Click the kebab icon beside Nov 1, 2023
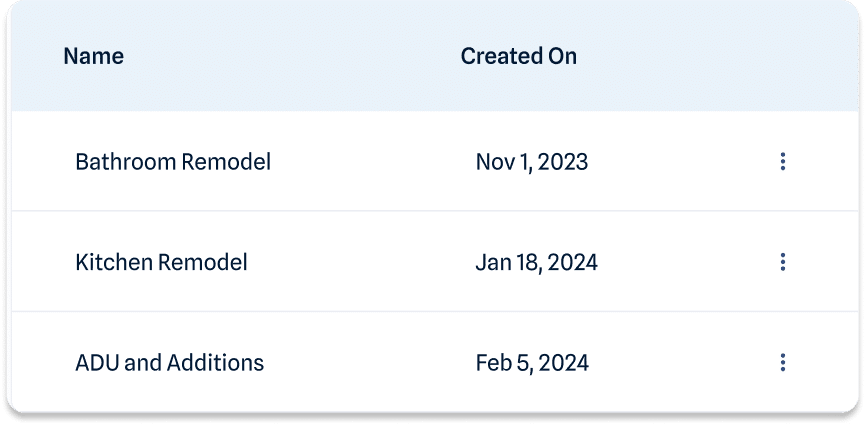Viewport: 865px width, 425px height. 782,162
